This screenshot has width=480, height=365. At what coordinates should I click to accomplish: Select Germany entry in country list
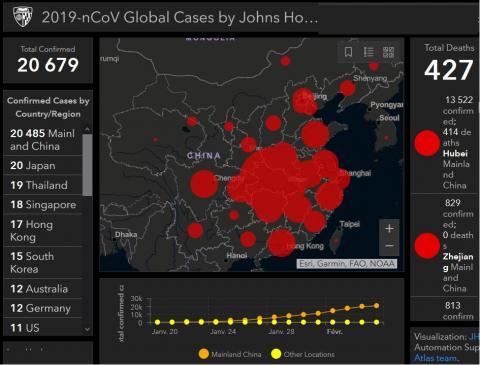click(43, 308)
